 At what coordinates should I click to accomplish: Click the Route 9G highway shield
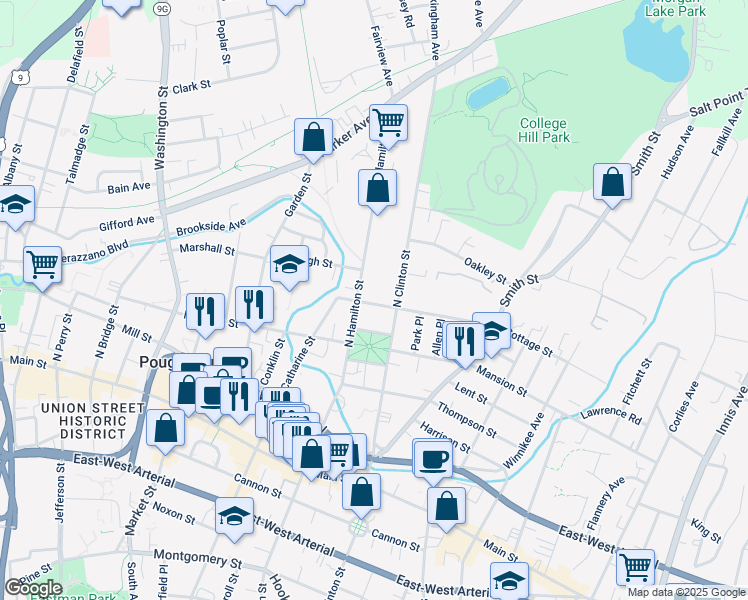click(x=162, y=8)
